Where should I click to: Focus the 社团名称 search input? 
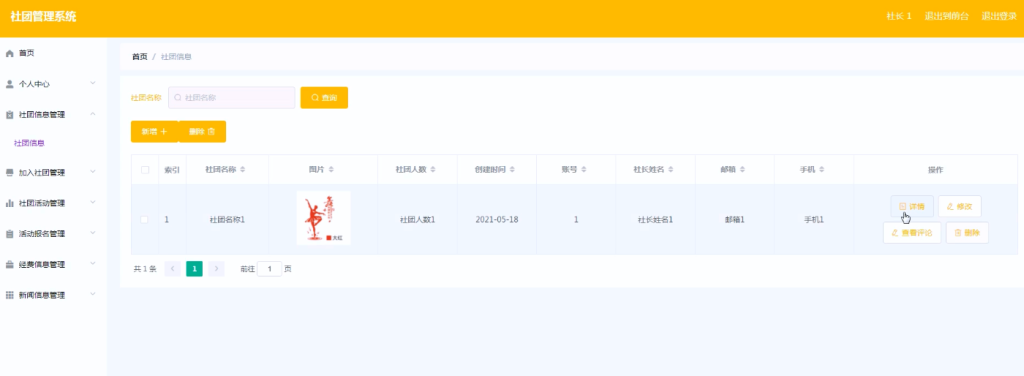pyautogui.click(x=232, y=97)
